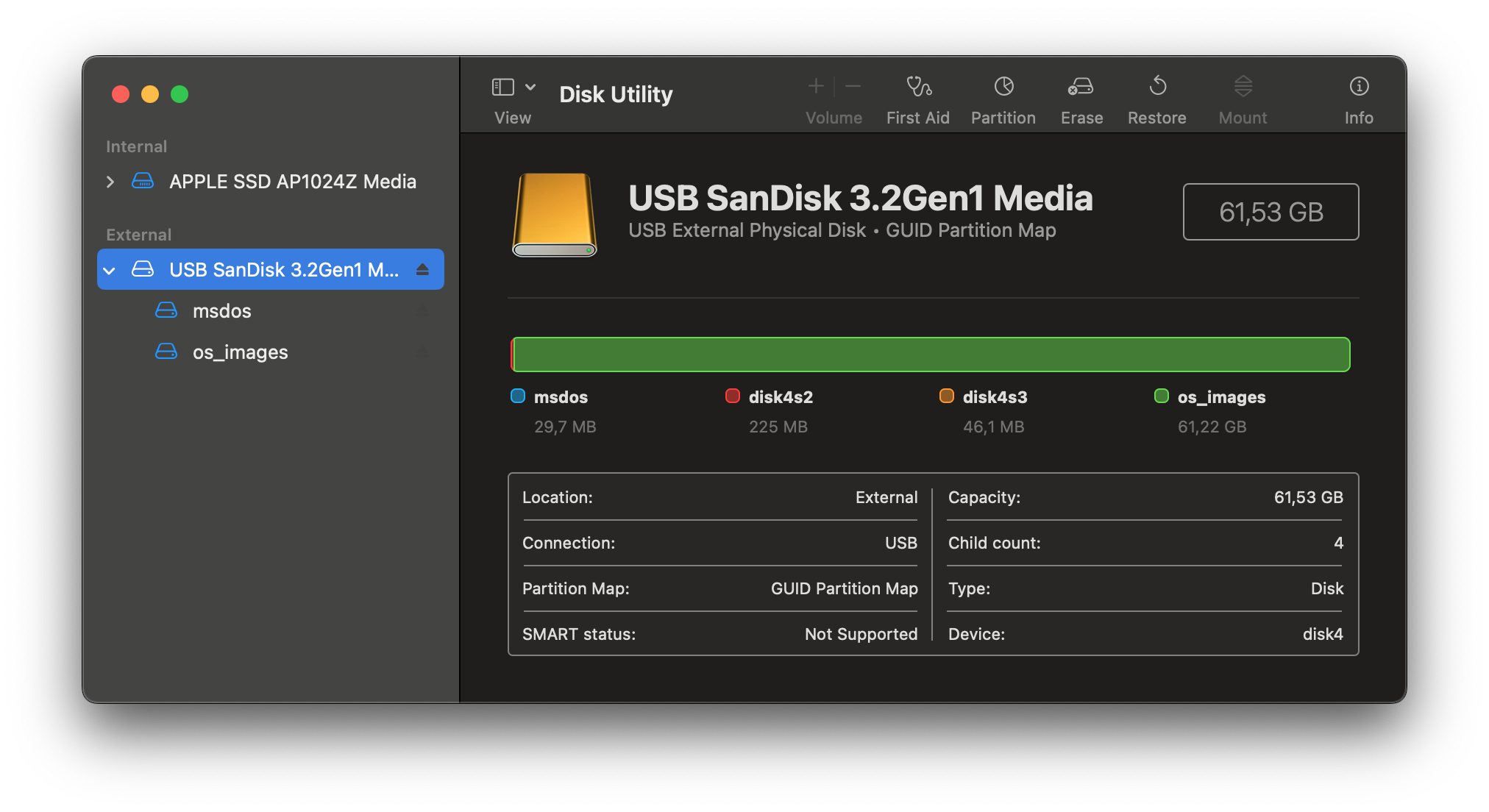Select APPLE SSD AP1024Z Media disk
This screenshot has height=812, width=1489.
click(271, 182)
